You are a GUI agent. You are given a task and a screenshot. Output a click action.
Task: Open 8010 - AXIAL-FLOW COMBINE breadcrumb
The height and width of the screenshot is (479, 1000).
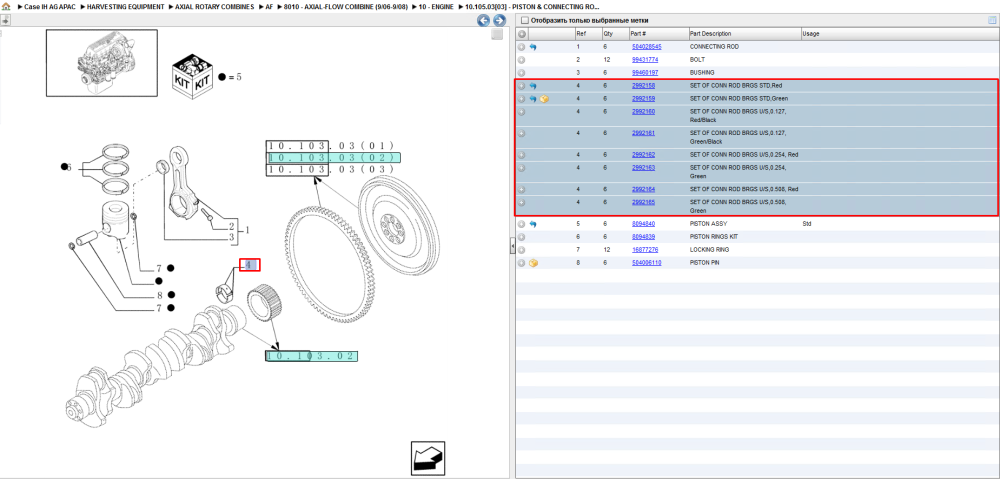pyautogui.click(x=346, y=6)
